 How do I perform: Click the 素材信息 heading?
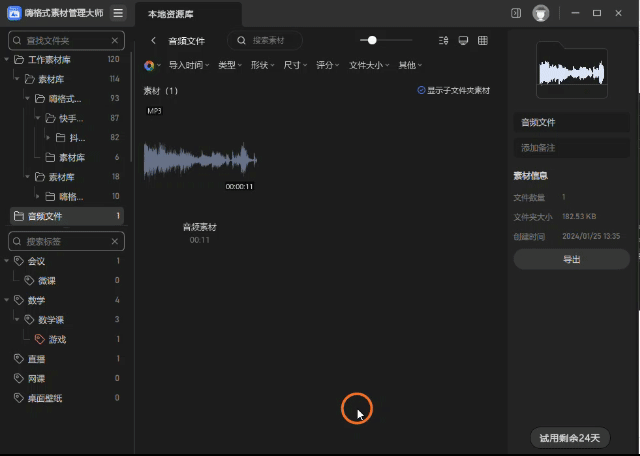click(530, 176)
